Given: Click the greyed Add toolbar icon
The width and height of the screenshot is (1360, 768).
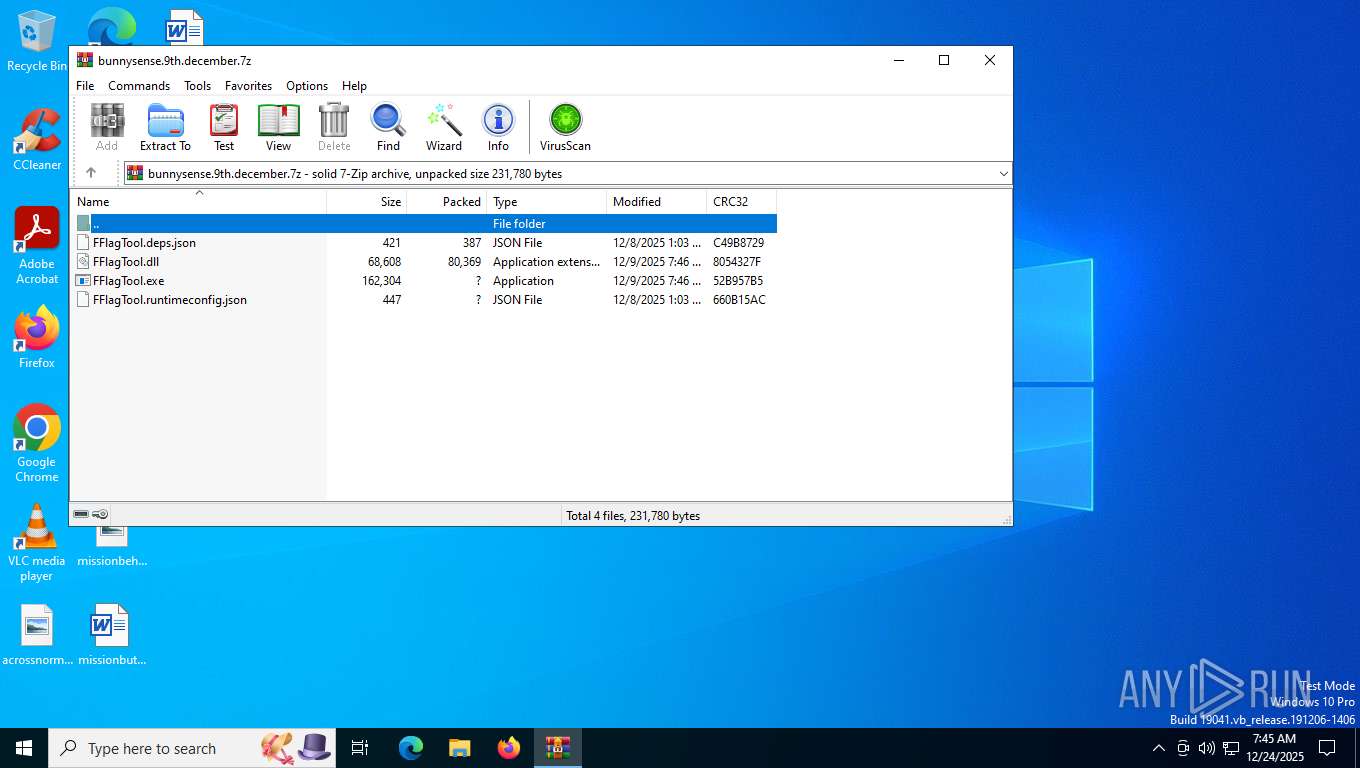Looking at the screenshot, I should point(107,127).
